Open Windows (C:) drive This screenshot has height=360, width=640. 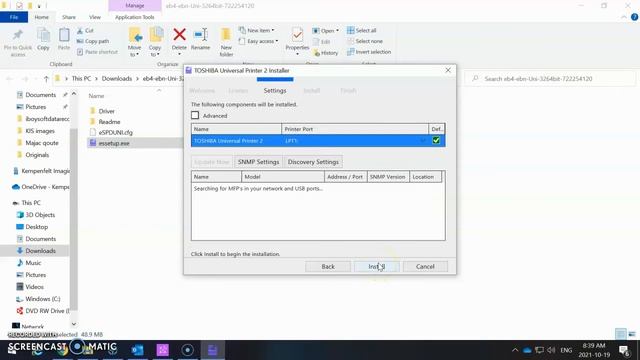point(42,299)
